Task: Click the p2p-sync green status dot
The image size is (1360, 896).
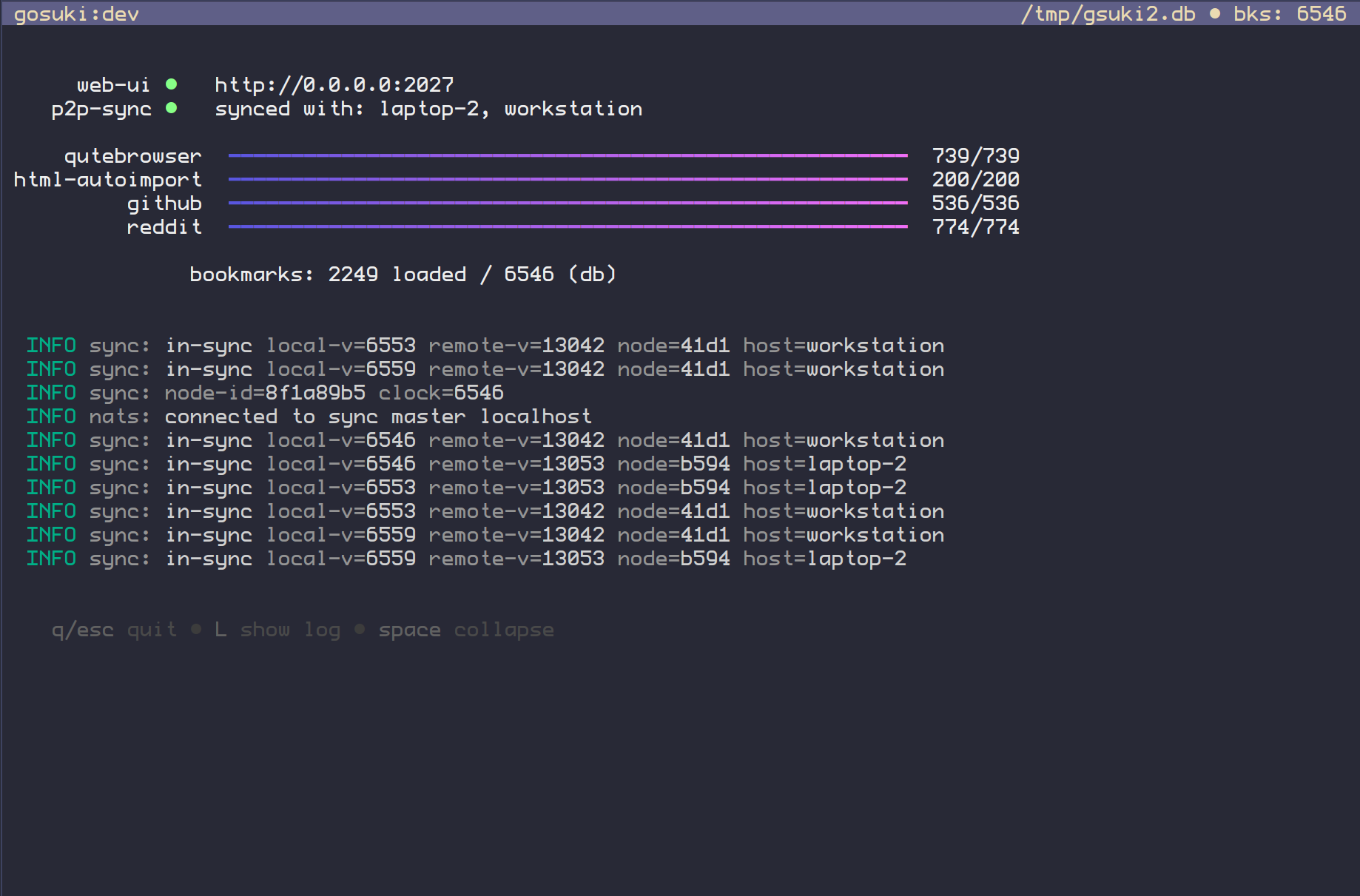Action: [171, 108]
